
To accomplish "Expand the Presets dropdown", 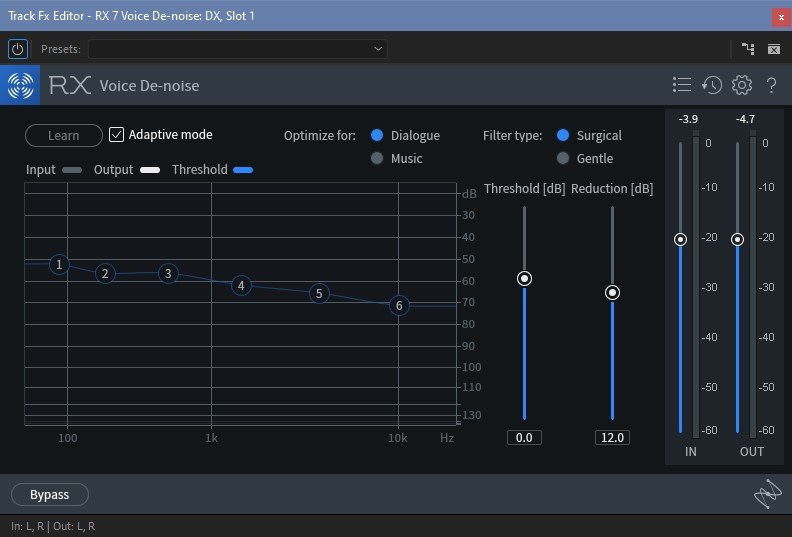I will coord(237,48).
